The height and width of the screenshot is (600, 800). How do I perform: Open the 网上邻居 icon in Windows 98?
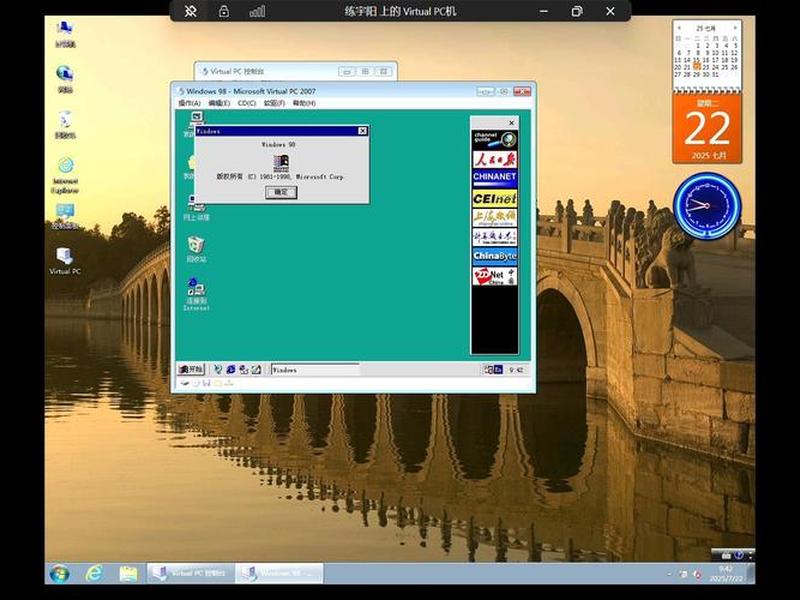click(196, 208)
